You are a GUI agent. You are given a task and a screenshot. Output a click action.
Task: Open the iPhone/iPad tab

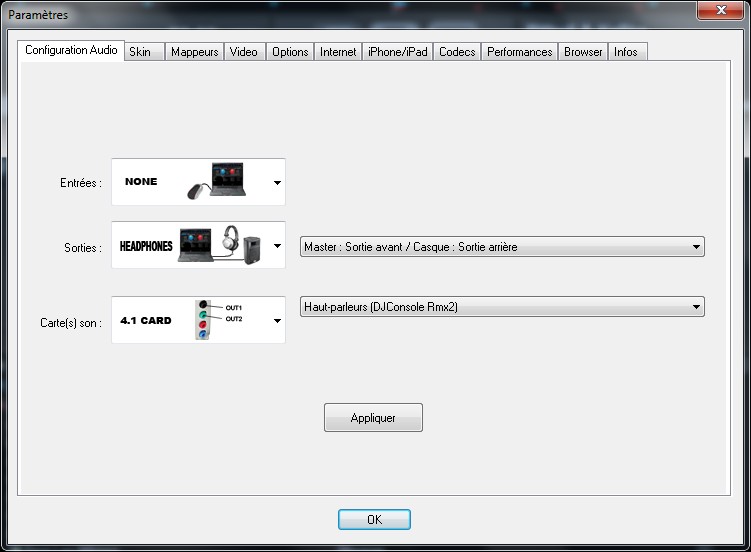(398, 52)
